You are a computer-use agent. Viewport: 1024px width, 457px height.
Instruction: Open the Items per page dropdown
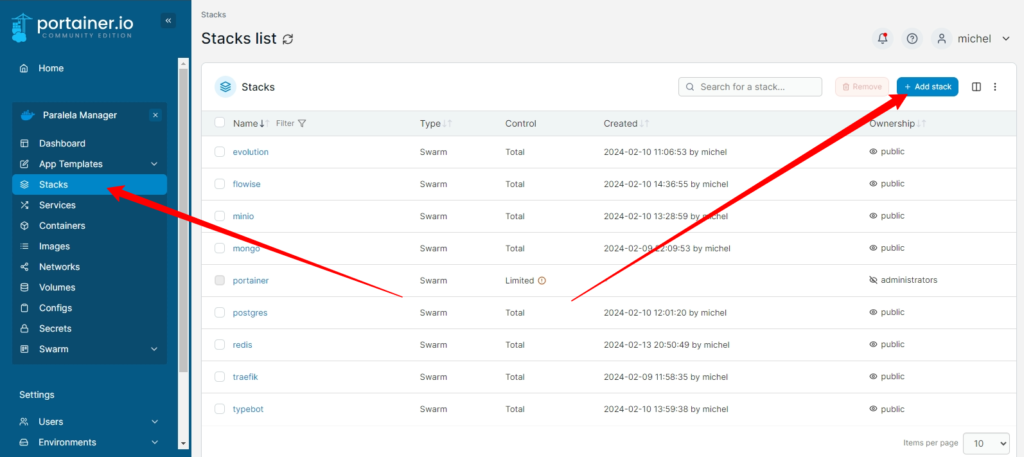click(x=987, y=443)
